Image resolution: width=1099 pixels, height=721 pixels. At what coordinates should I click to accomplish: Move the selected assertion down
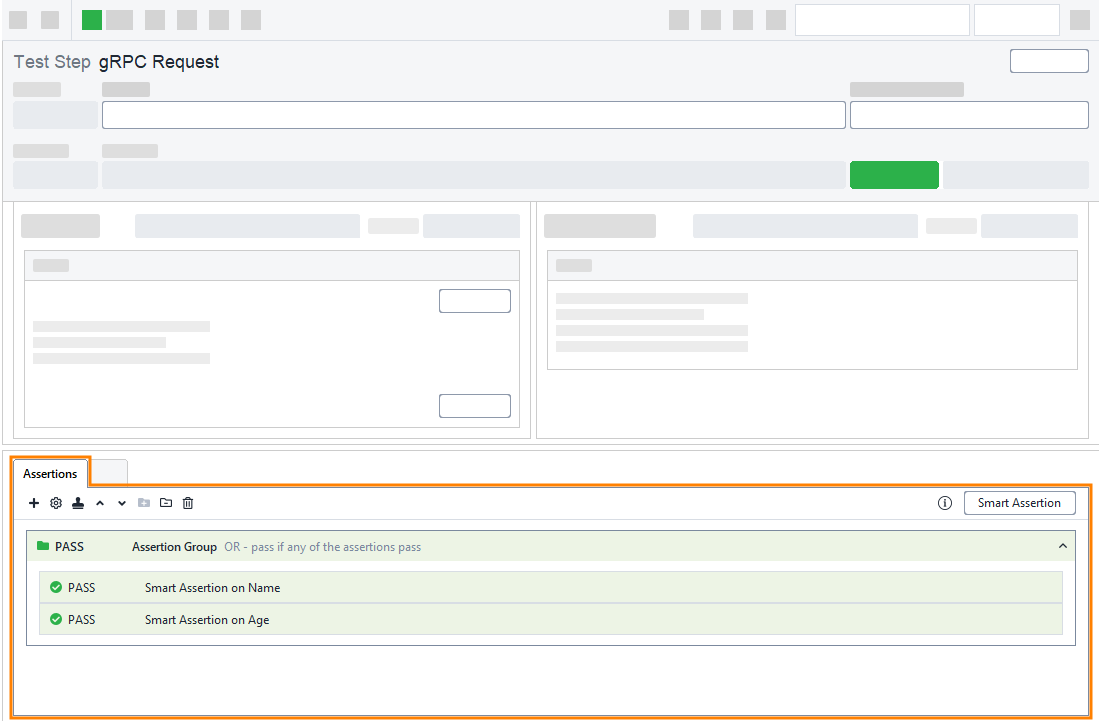[121, 503]
